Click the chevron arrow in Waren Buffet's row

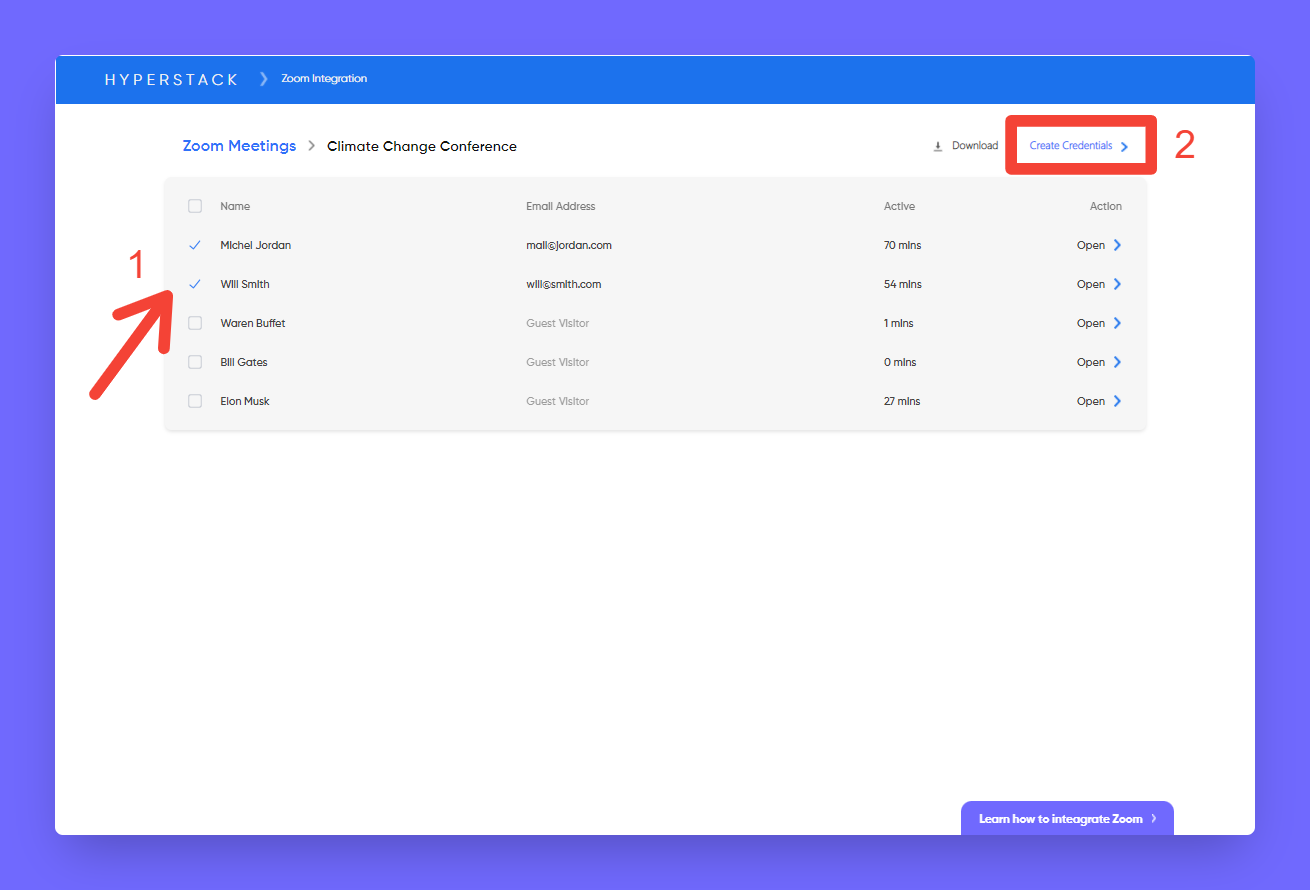[x=1117, y=323]
